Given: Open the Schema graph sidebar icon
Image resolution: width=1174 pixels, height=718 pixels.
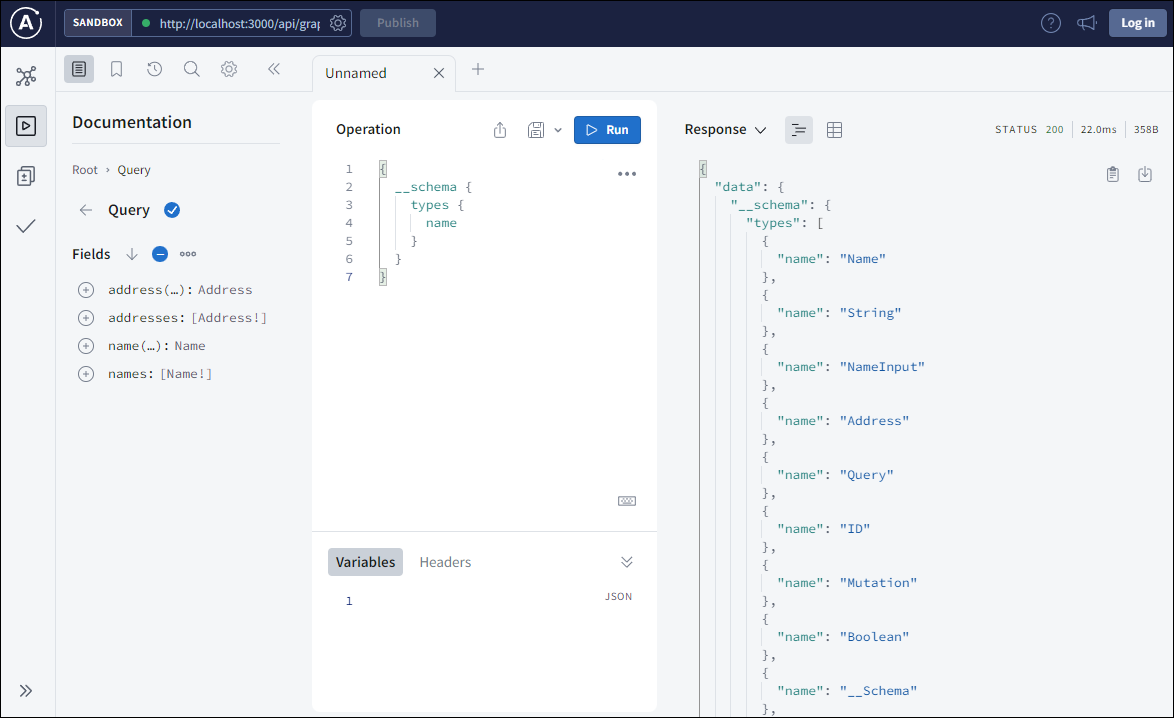Looking at the screenshot, I should [26, 76].
